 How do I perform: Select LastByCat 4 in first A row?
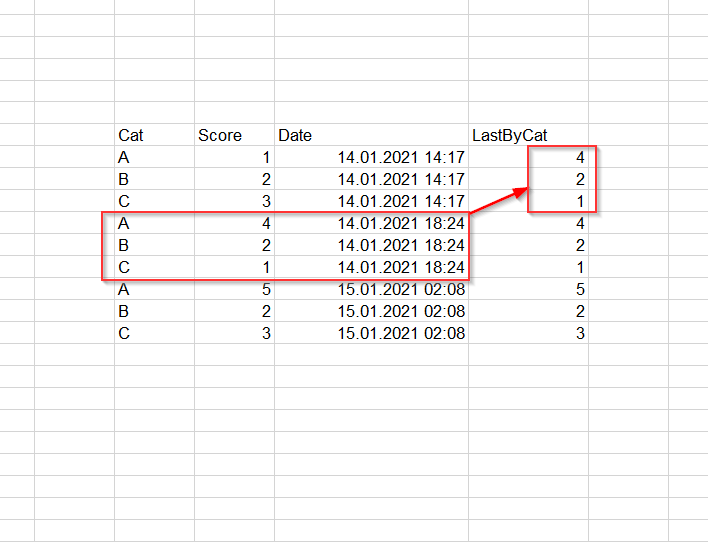tap(528, 157)
